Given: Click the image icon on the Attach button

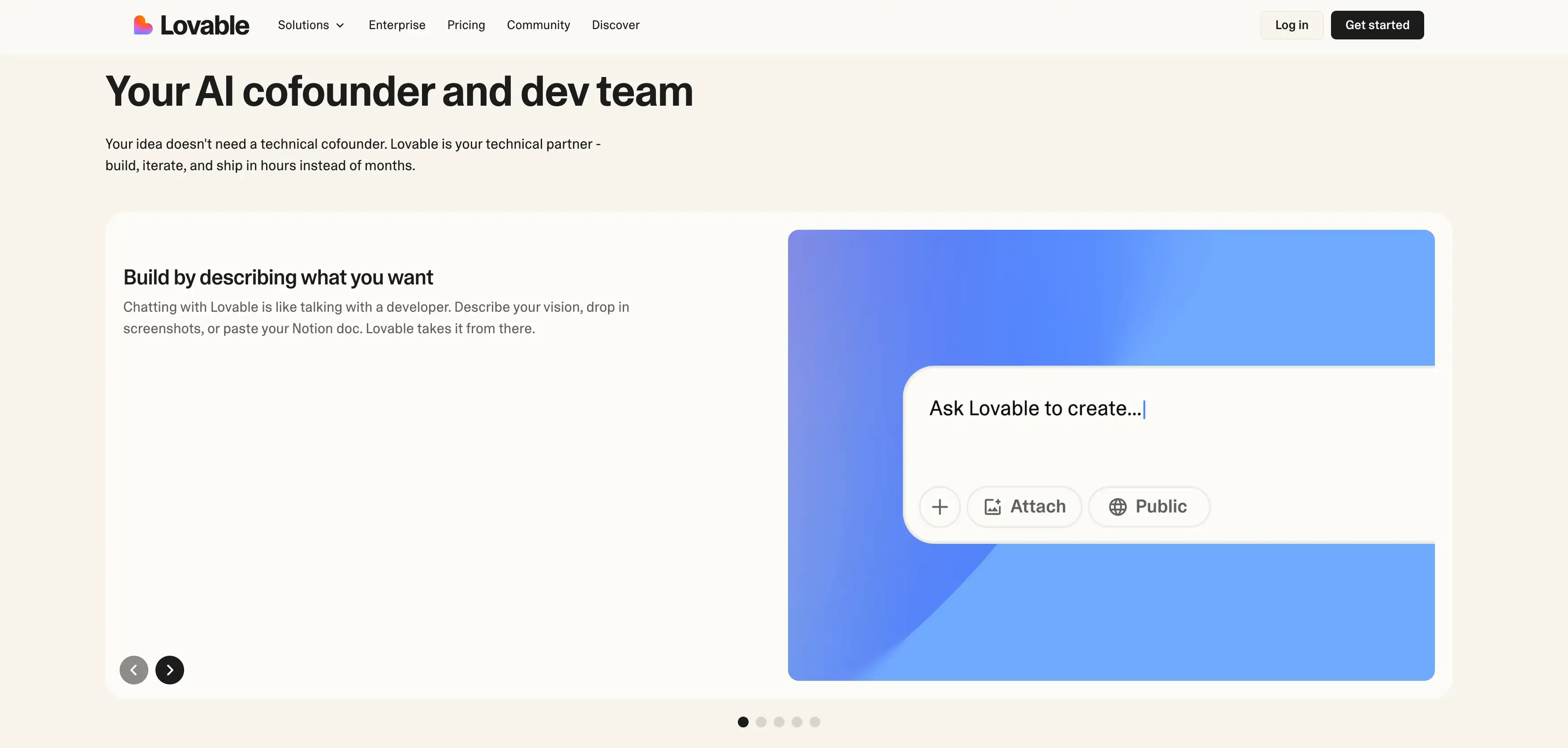Looking at the screenshot, I should [993, 507].
